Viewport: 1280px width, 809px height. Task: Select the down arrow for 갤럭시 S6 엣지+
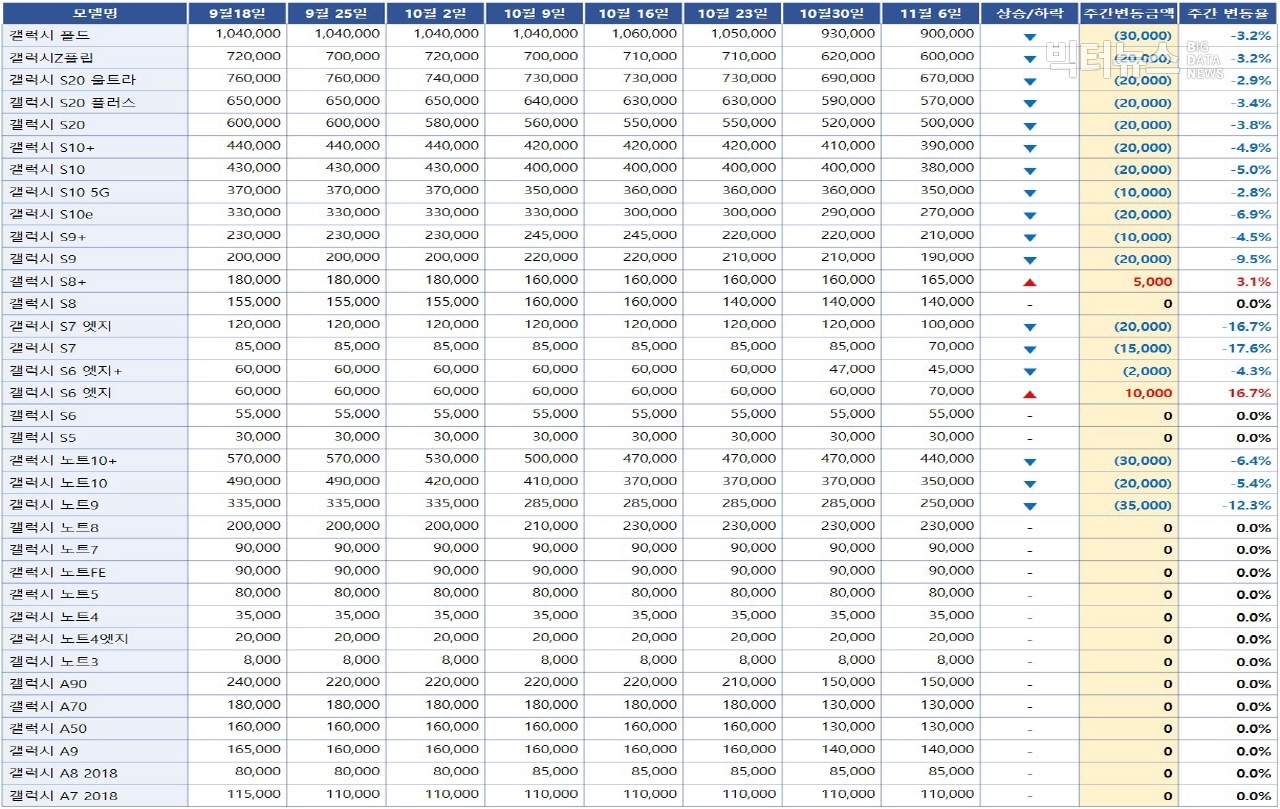[1030, 372]
